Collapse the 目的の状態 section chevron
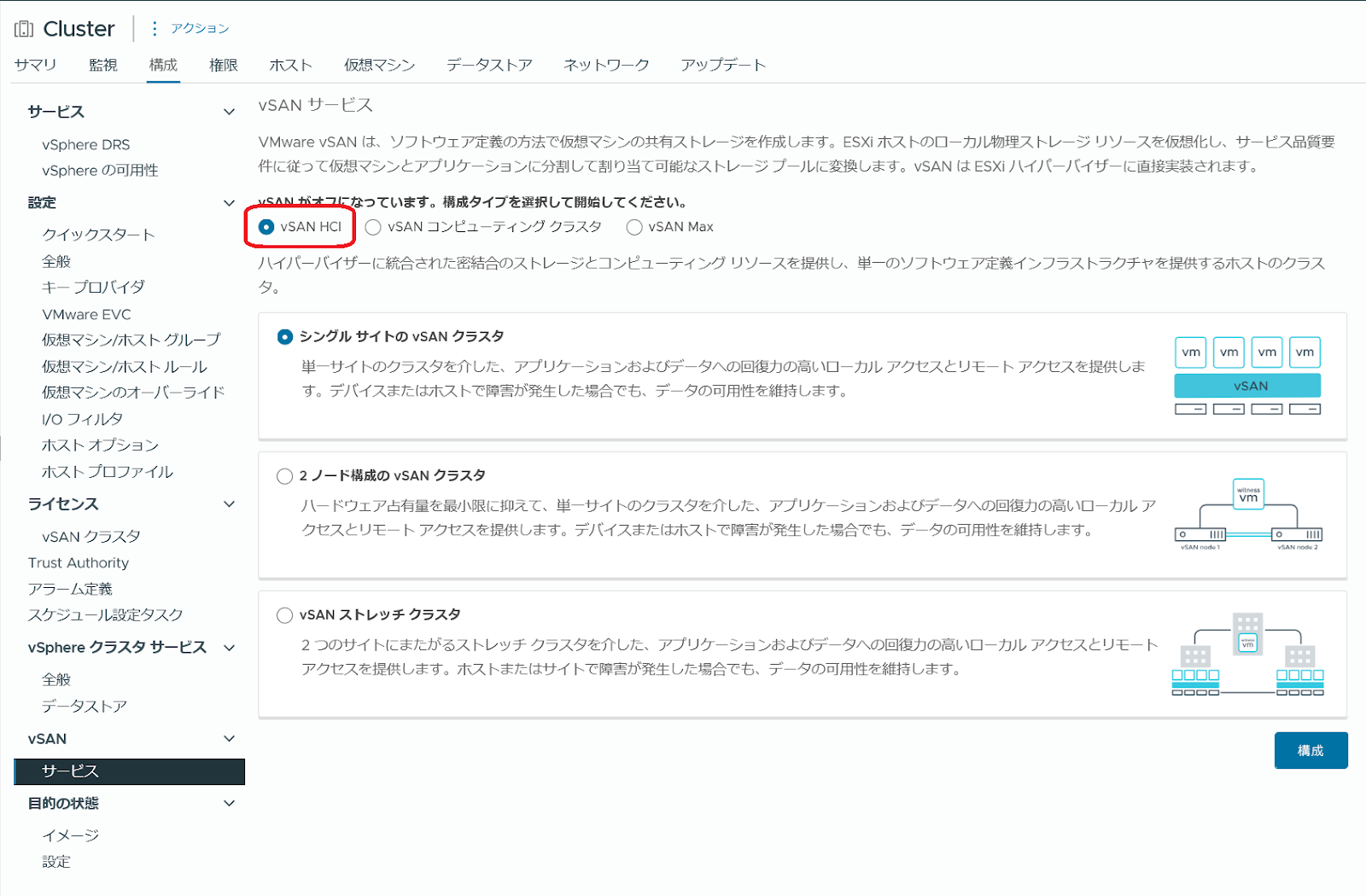The width and height of the screenshot is (1366, 896). coord(229,804)
